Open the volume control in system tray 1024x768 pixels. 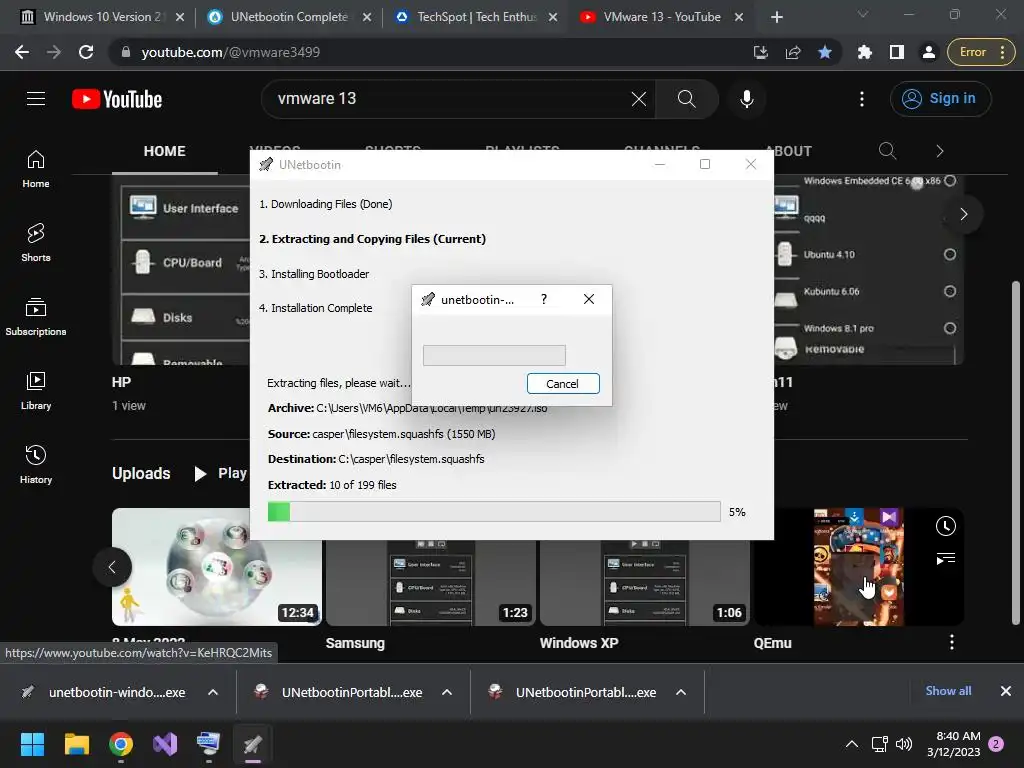coord(904,744)
